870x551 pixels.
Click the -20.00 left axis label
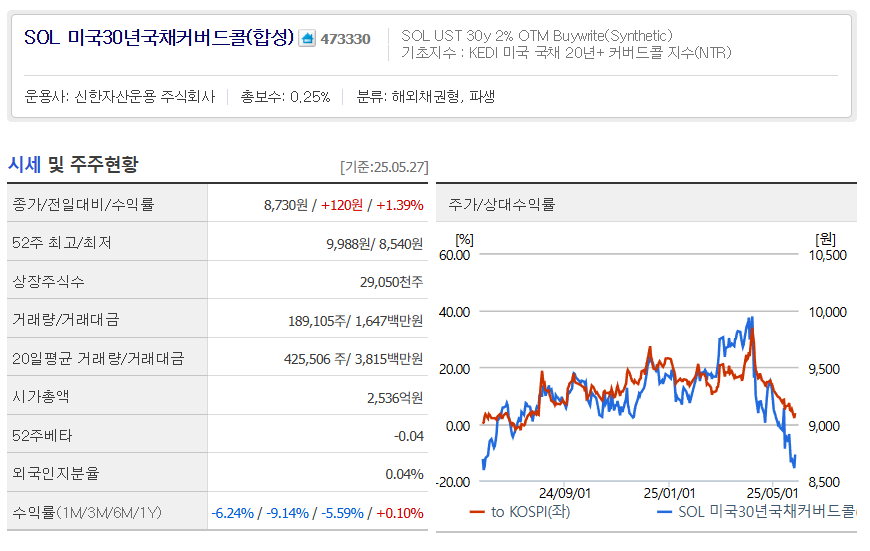(x=453, y=482)
